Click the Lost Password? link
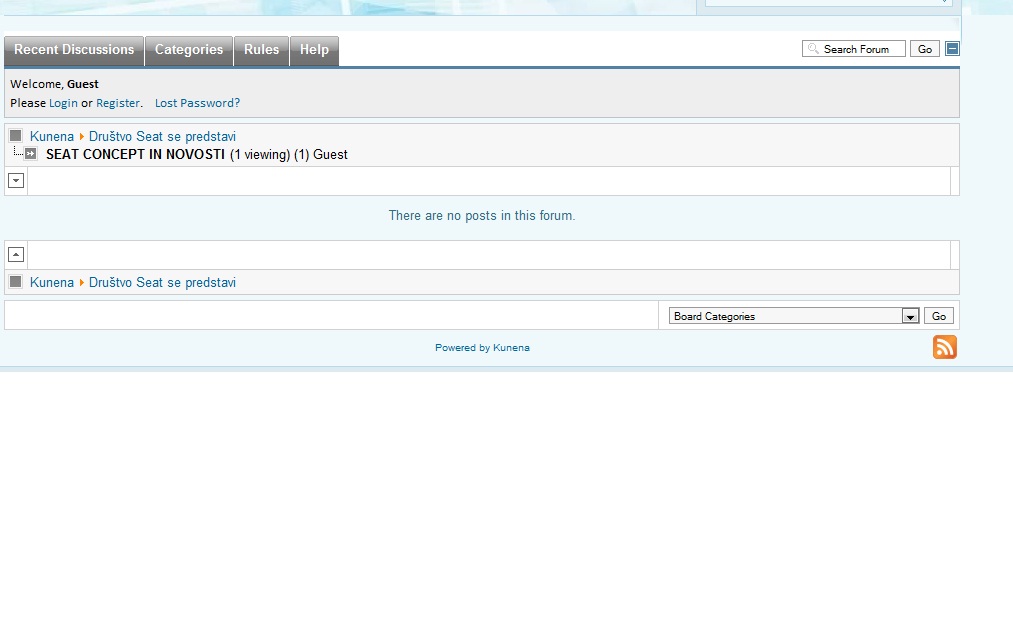 [197, 103]
